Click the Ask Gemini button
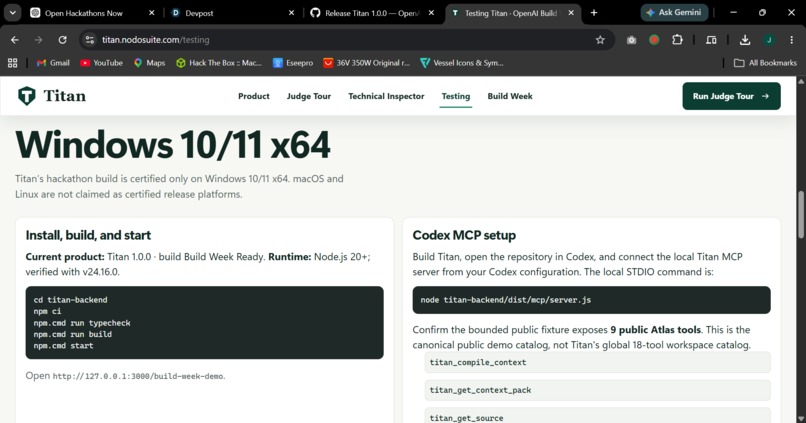 674,12
